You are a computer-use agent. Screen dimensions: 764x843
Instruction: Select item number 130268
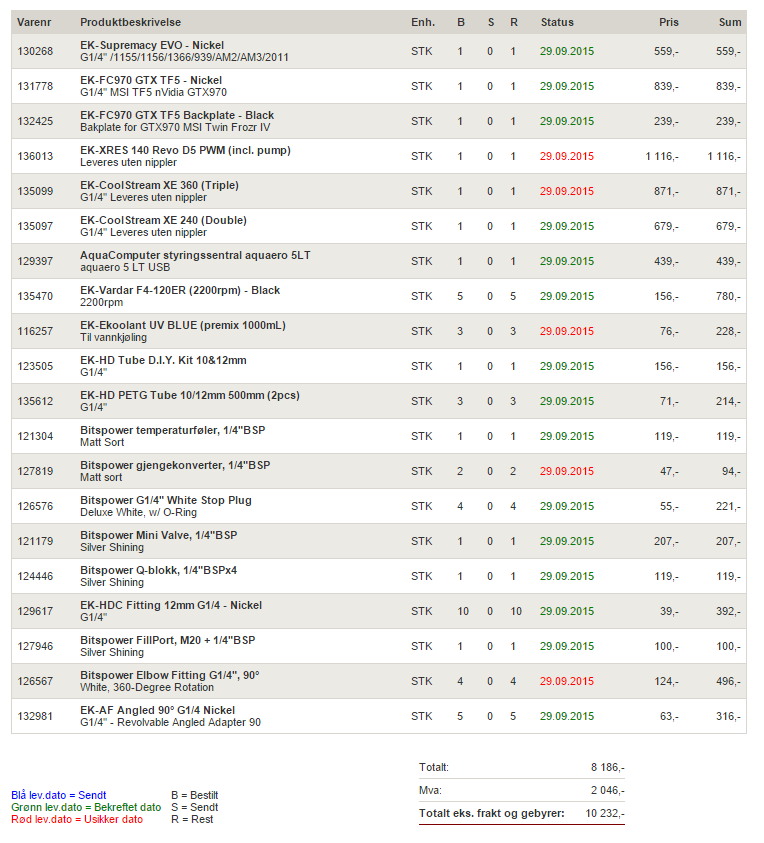point(35,52)
